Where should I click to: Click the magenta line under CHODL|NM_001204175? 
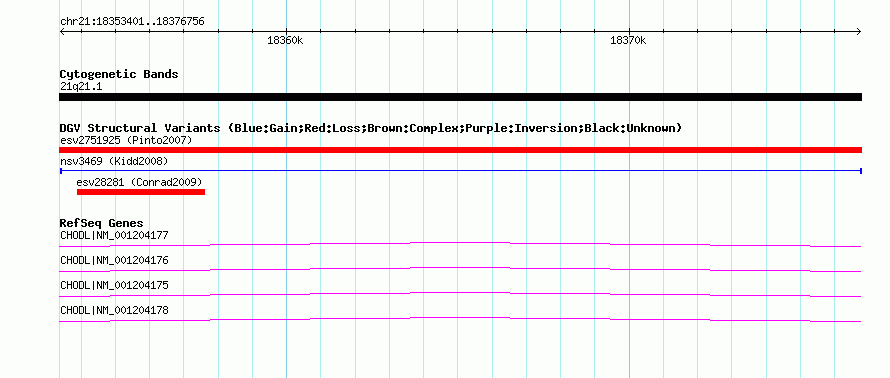pos(460,294)
